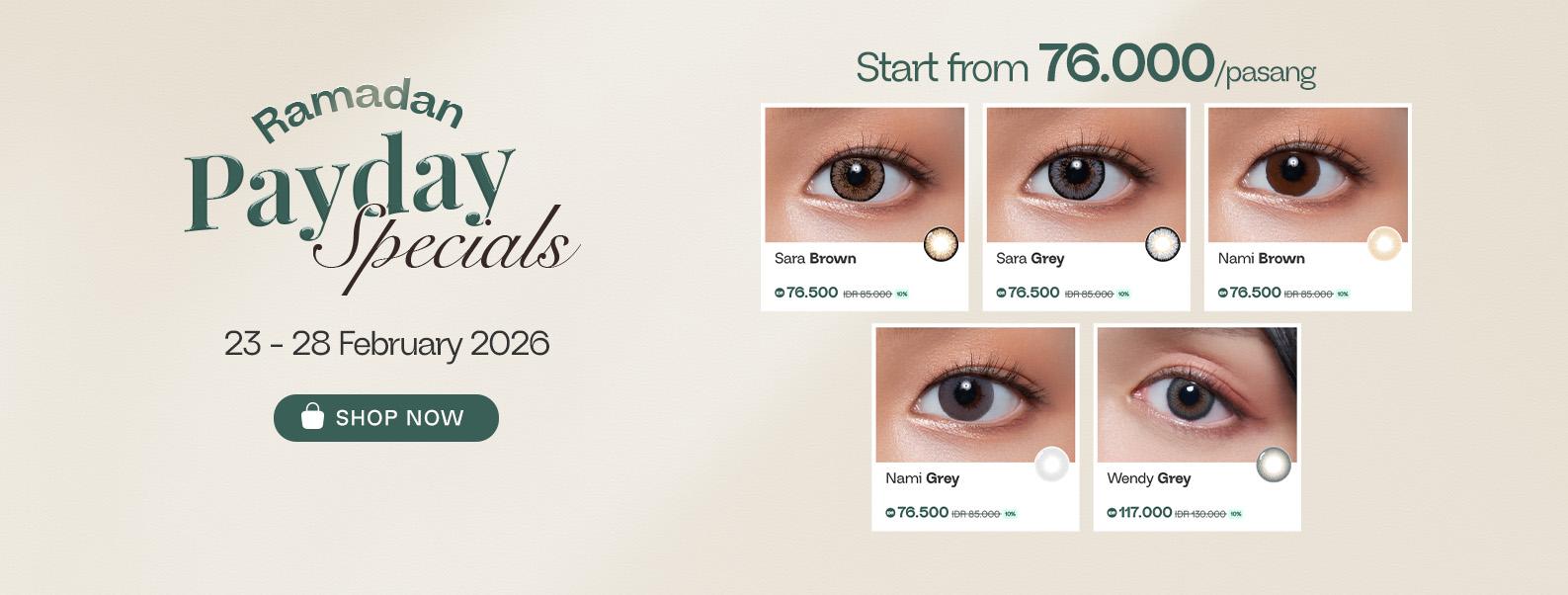The image size is (1568, 595).
Task: Click the SHOP NOW button
Action: pyautogui.click(x=386, y=418)
